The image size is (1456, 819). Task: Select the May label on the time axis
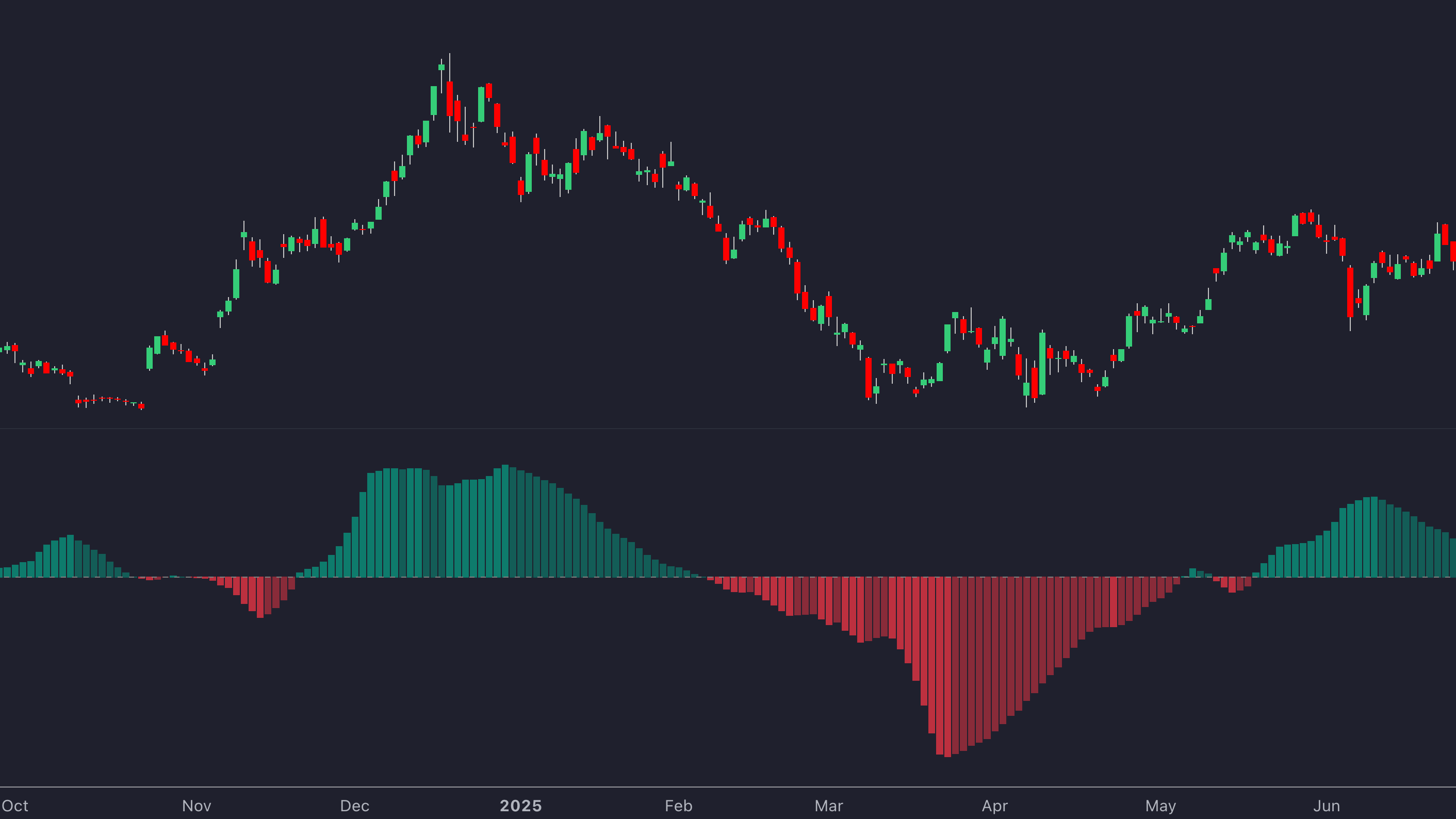[1161, 806]
